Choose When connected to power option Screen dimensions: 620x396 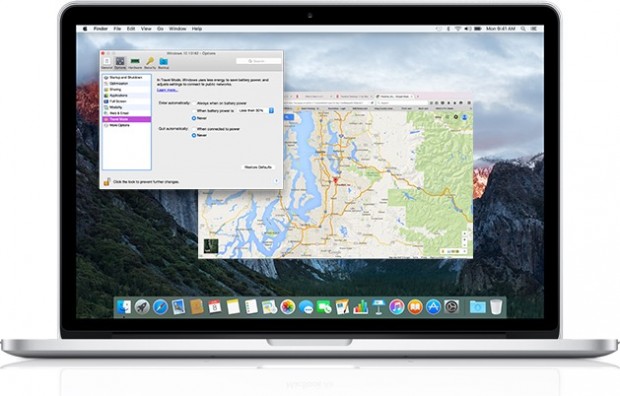tap(194, 129)
